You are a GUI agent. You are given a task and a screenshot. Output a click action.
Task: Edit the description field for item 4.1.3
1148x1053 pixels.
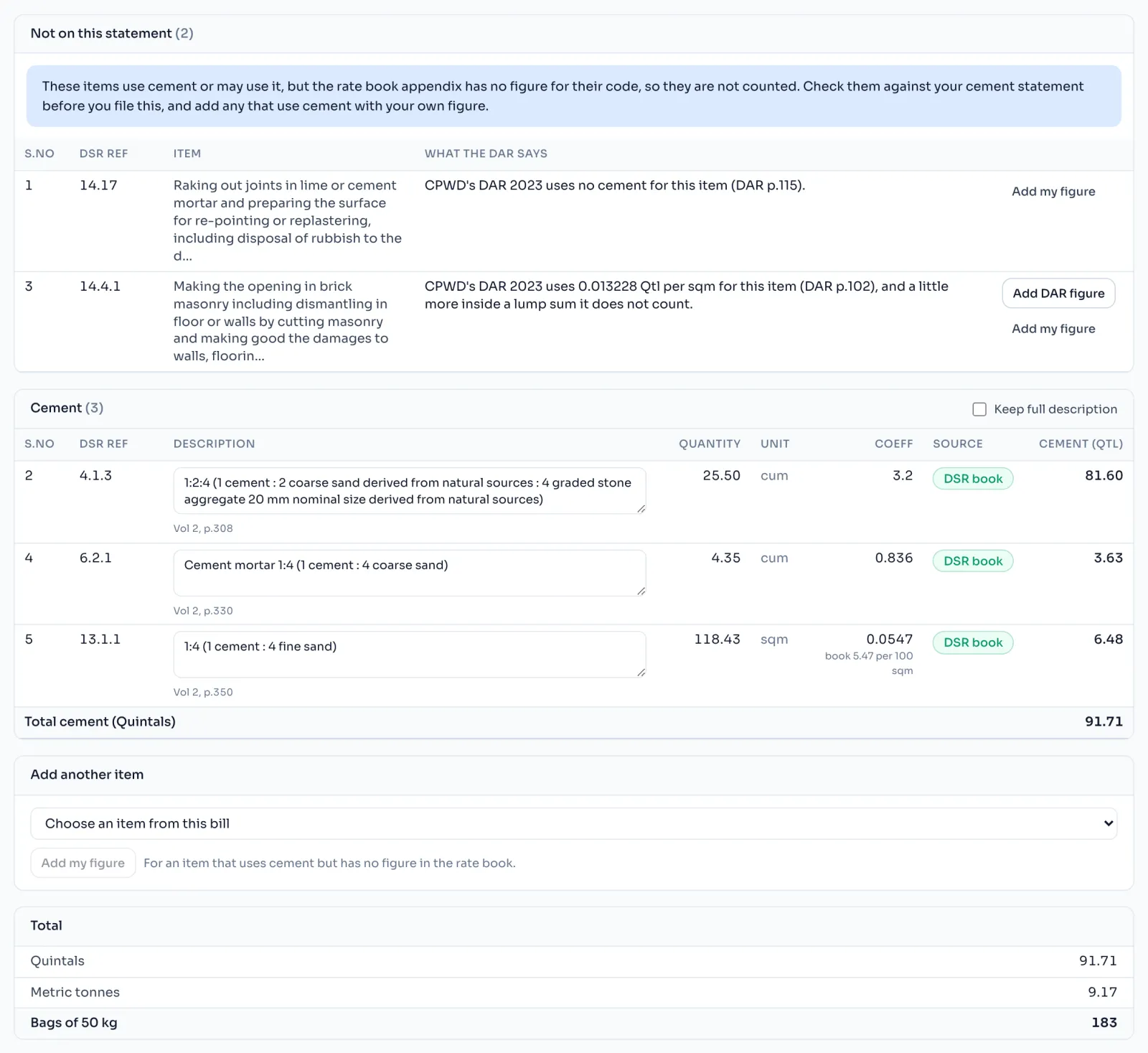click(x=410, y=491)
